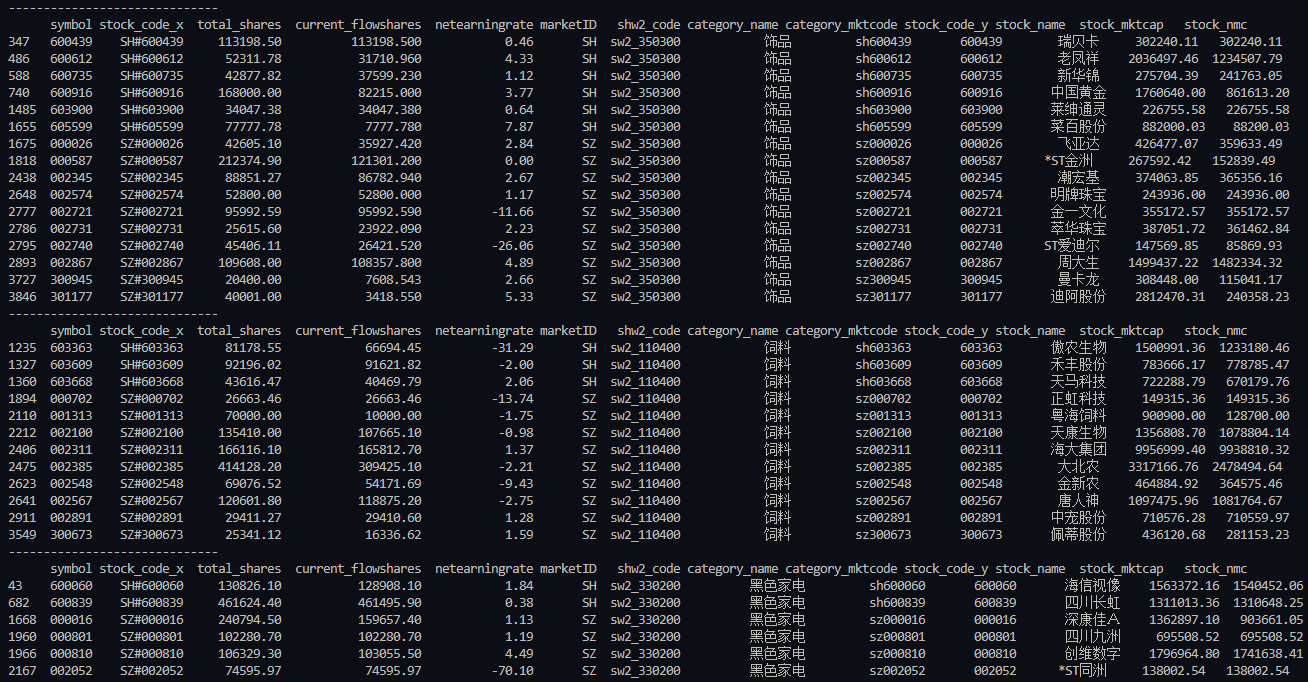Click stock name 潮宏基

coord(1078,178)
